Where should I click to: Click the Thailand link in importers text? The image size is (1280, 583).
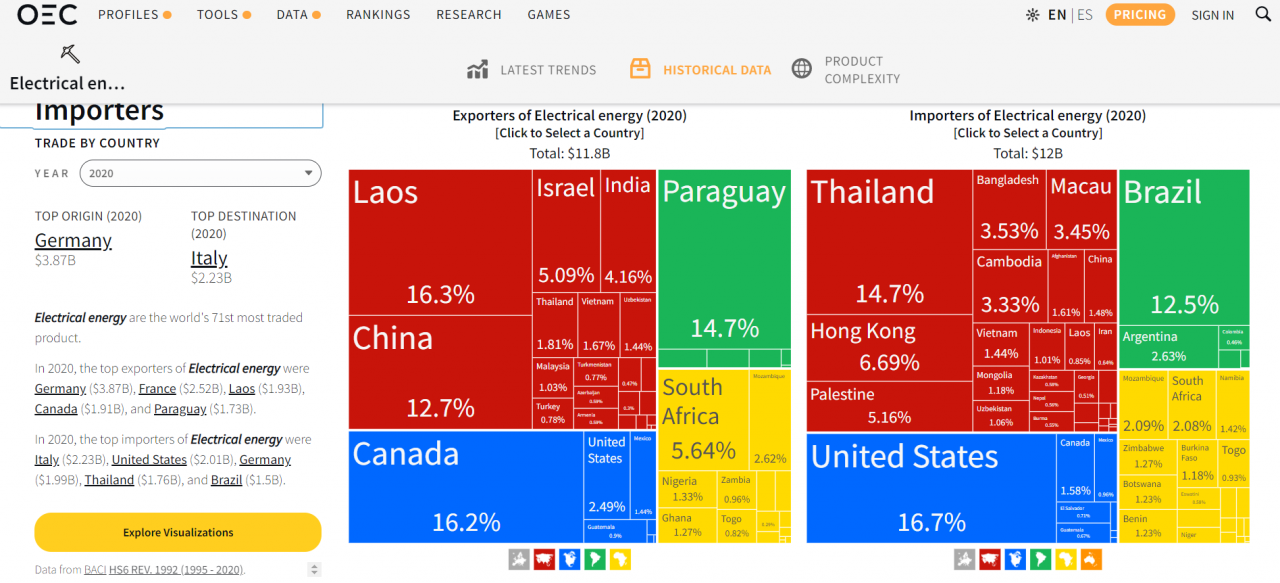110,480
